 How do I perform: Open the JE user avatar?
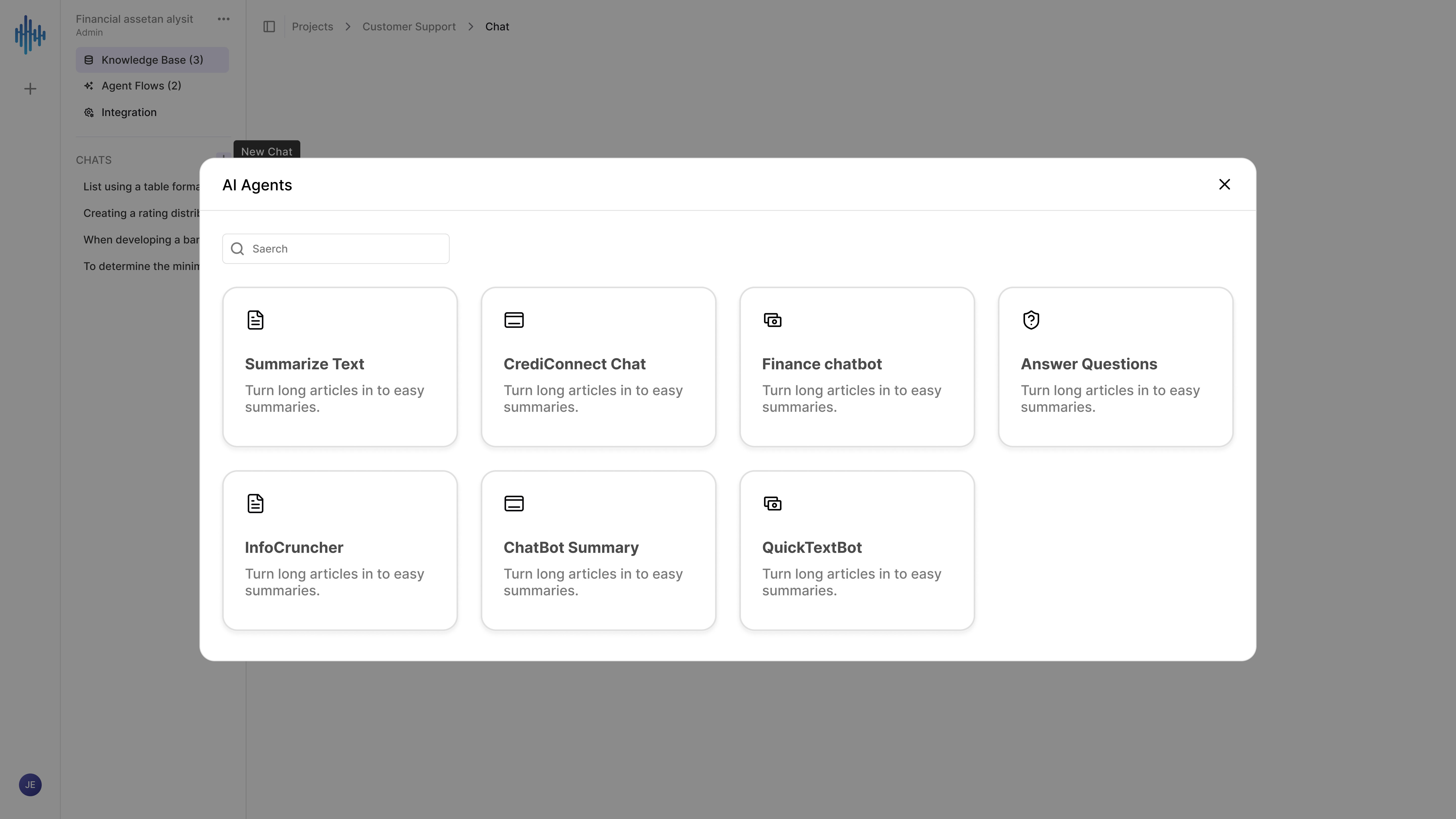click(30, 785)
